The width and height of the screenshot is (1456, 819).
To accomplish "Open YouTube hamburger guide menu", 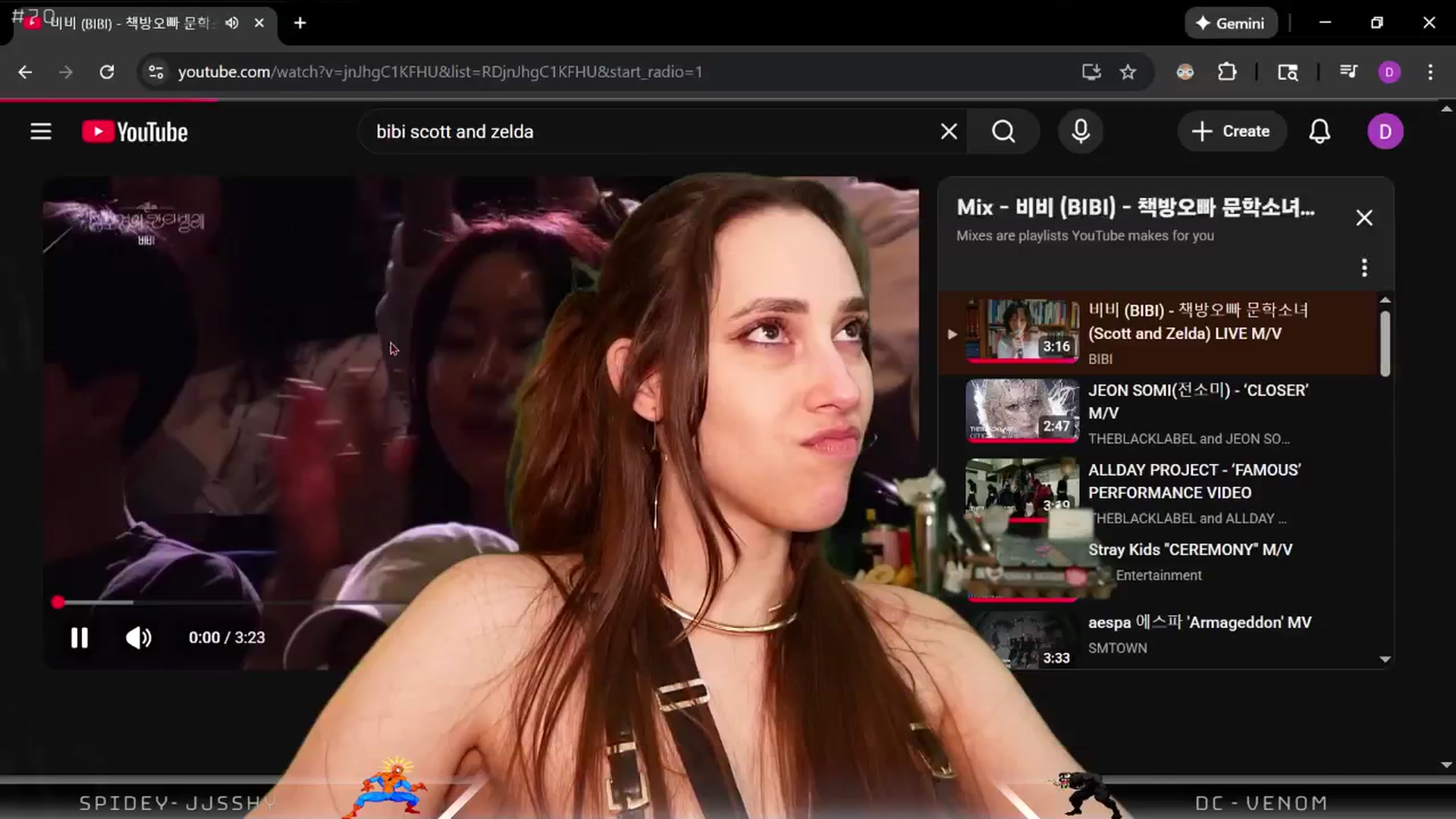I will point(41,132).
